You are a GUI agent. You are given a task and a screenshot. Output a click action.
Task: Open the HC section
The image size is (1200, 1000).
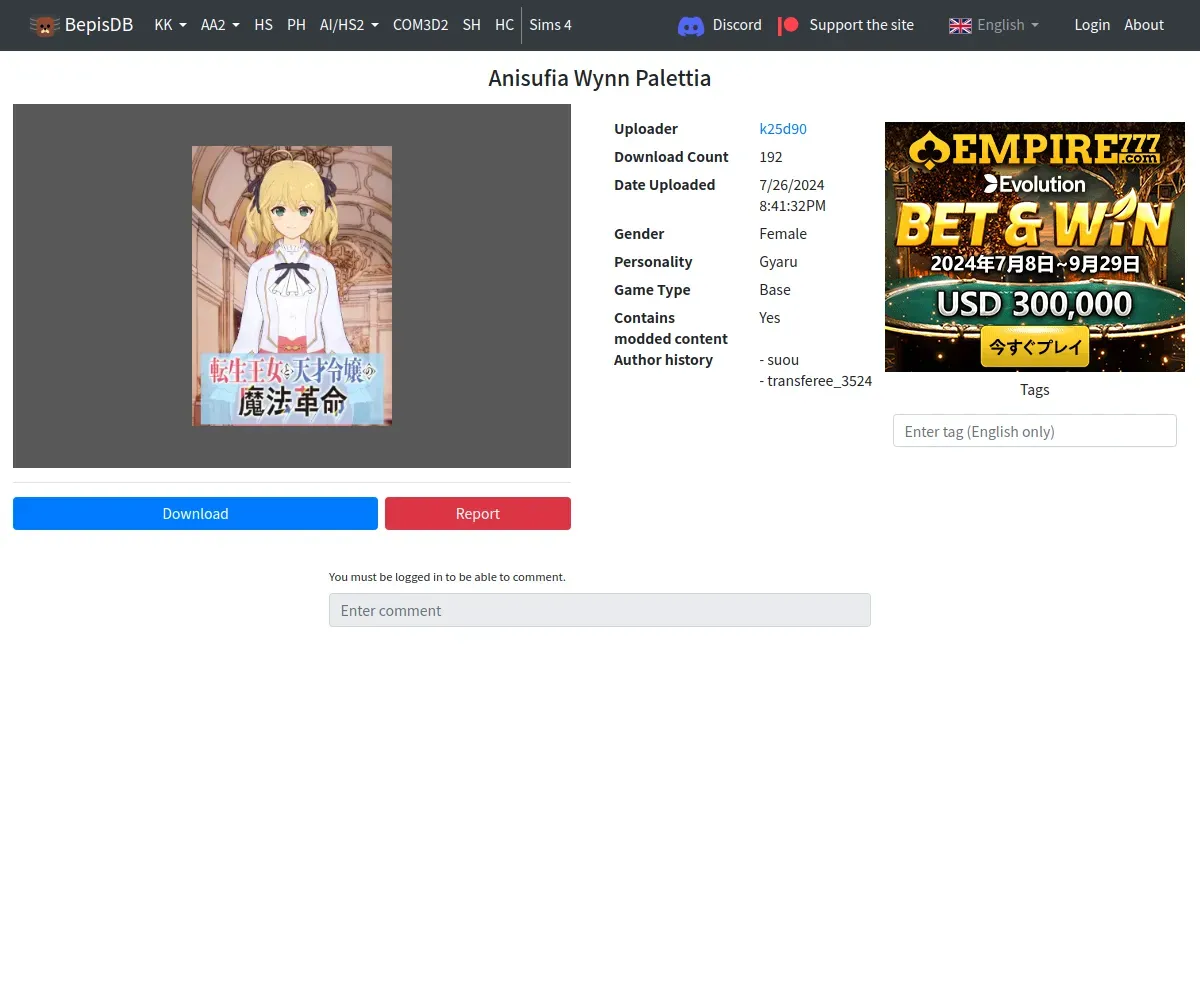tap(505, 25)
